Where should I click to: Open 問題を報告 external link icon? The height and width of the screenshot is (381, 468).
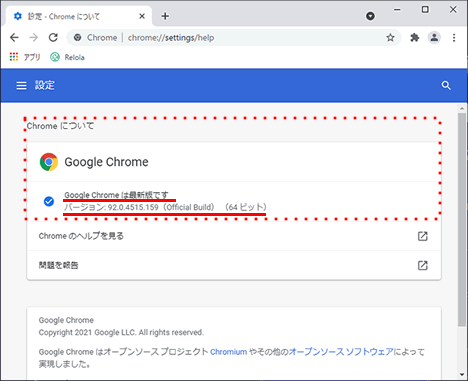[x=423, y=266]
